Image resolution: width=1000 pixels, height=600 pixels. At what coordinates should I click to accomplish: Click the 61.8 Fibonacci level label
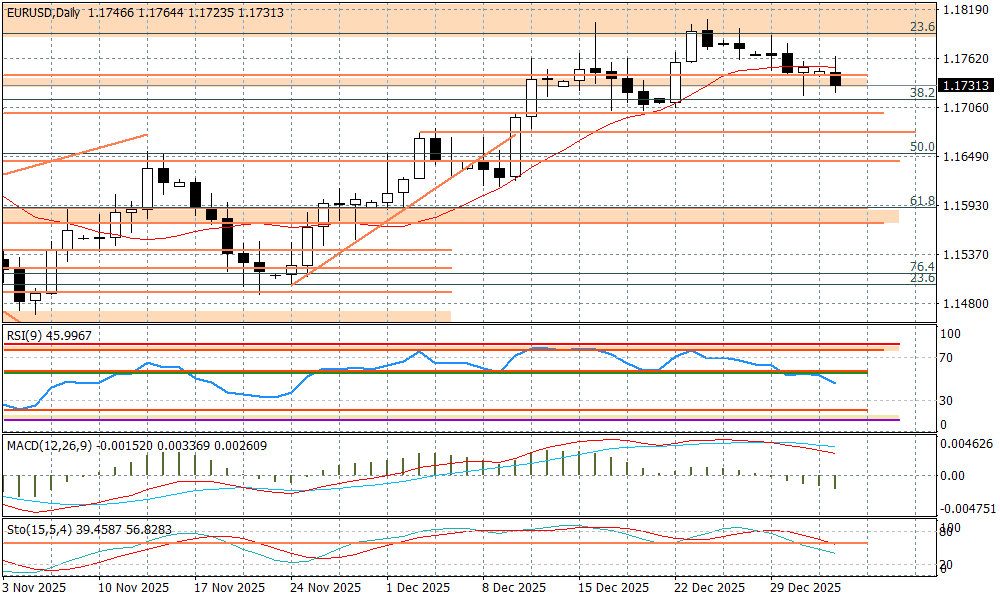(921, 201)
